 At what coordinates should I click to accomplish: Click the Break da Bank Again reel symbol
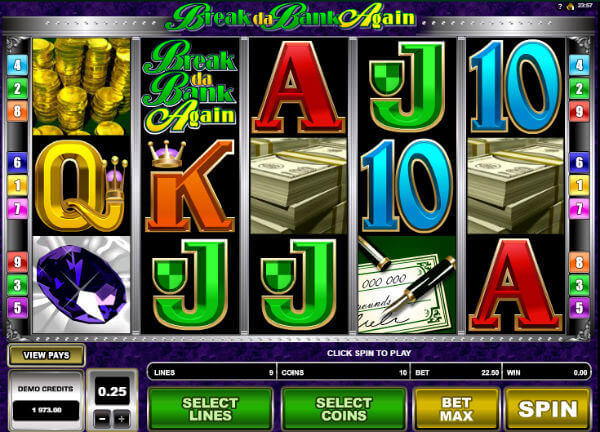(x=190, y=86)
